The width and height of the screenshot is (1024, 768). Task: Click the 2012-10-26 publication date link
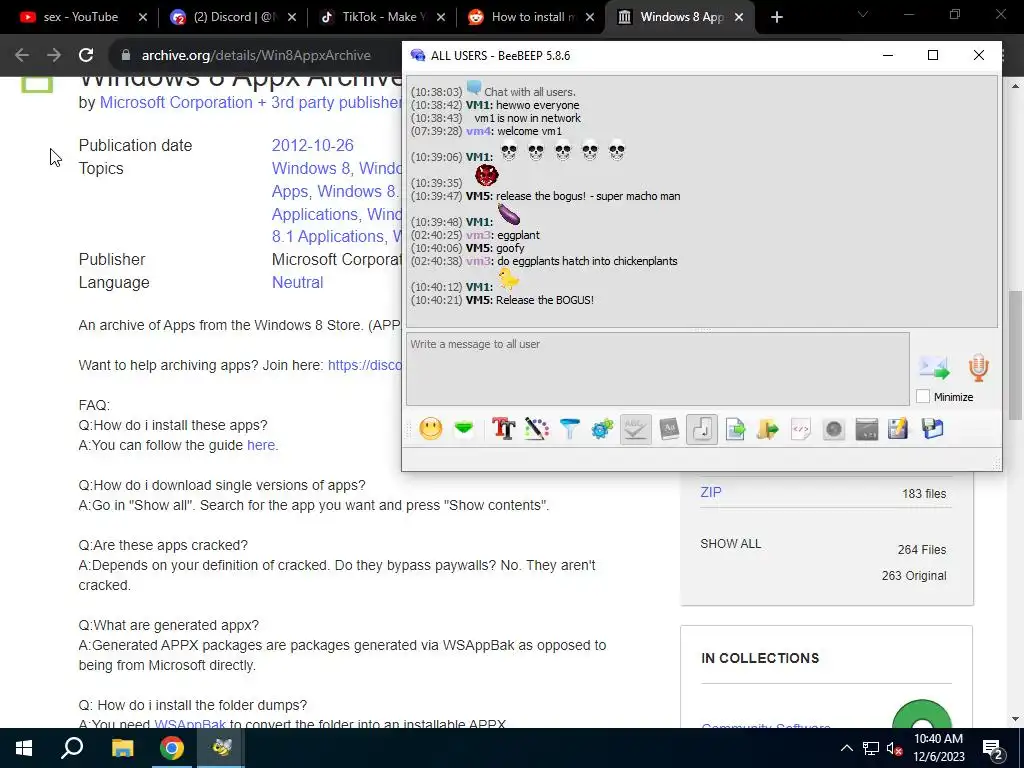(x=312, y=145)
